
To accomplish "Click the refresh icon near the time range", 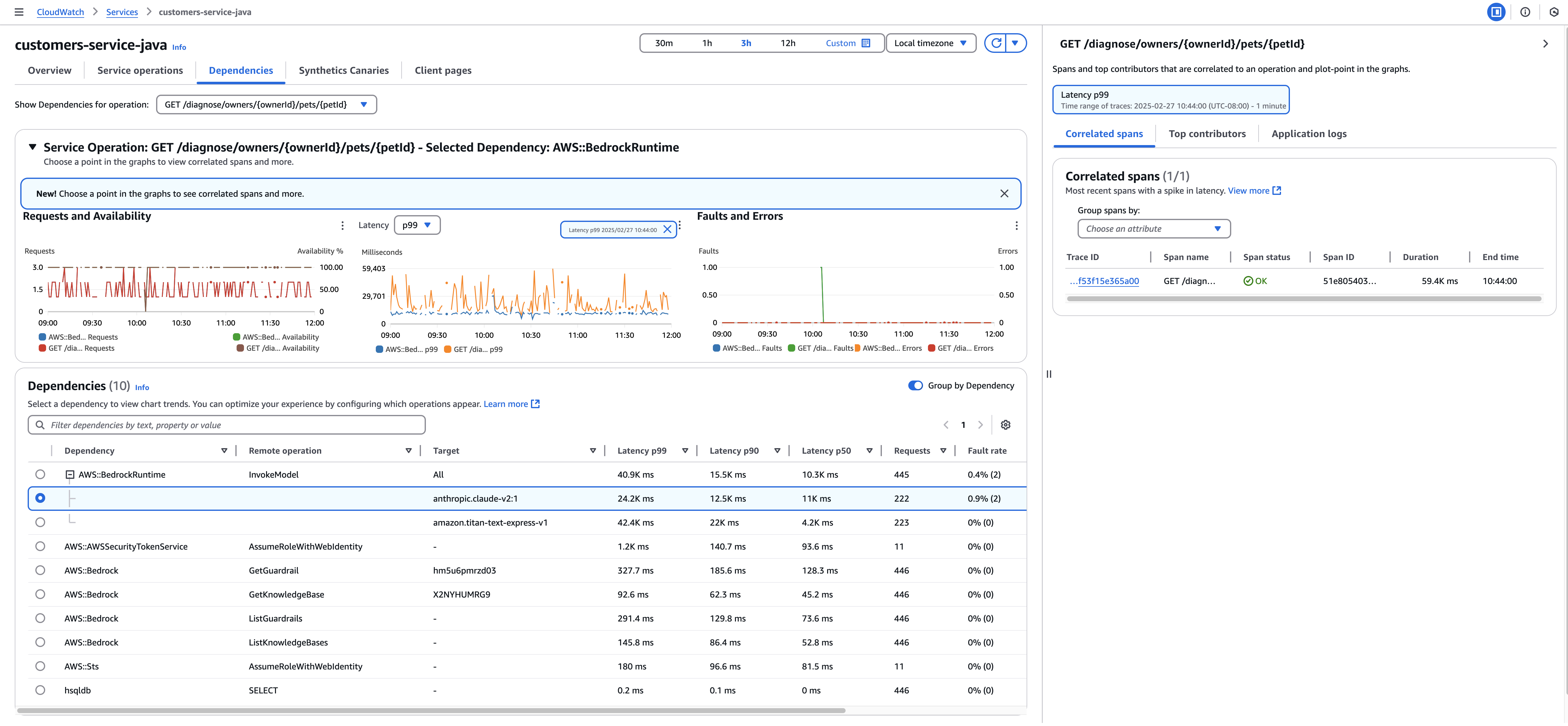I will click(996, 43).
